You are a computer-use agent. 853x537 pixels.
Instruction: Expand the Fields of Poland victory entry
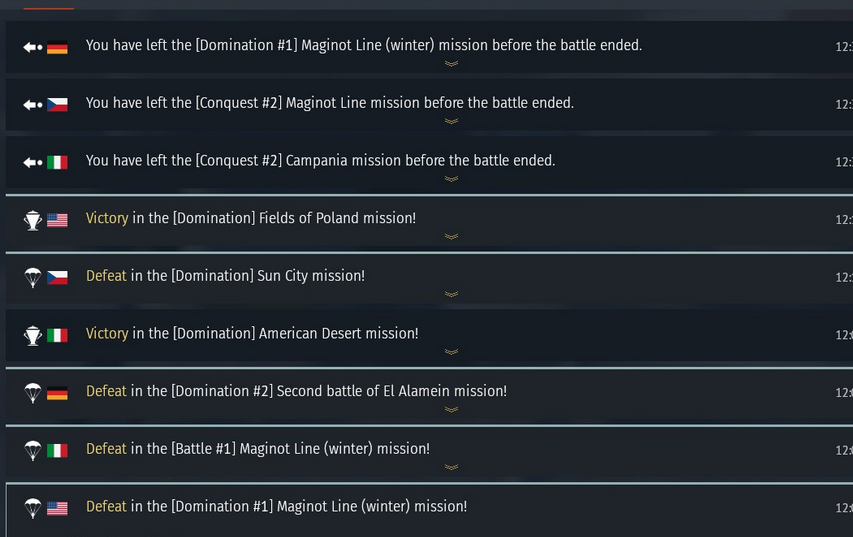pos(451,237)
